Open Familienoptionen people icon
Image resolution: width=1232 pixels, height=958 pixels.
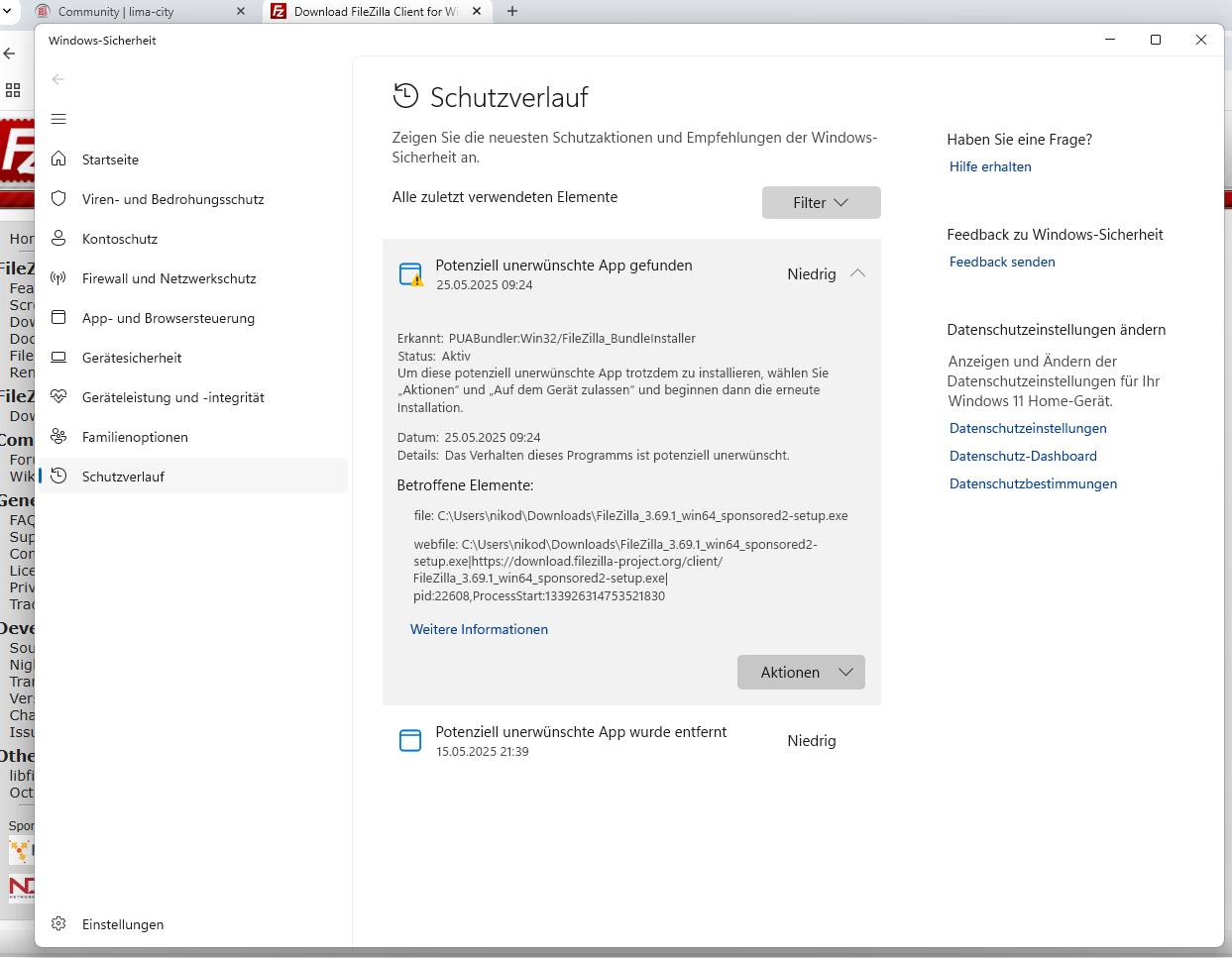click(58, 437)
